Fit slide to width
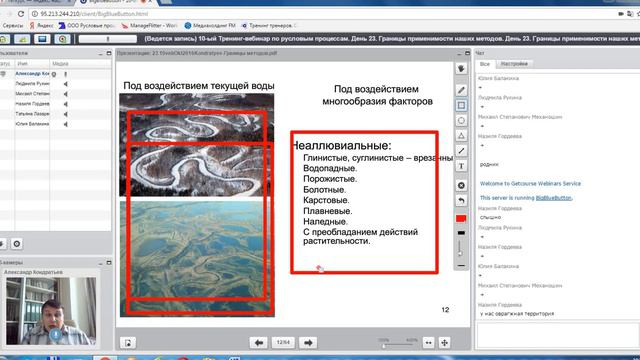This screenshot has width=640, height=360. point(429,343)
